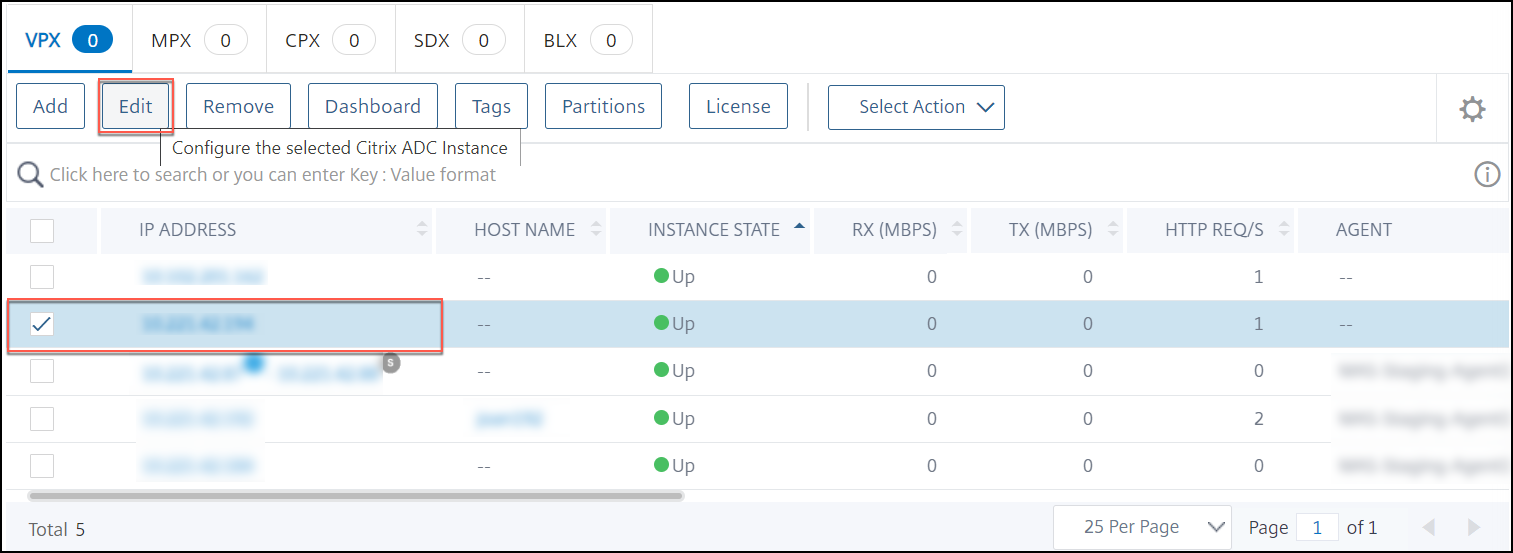Uncheck the selected second row checkbox
Viewport: 1513px width, 553px height.
42,324
